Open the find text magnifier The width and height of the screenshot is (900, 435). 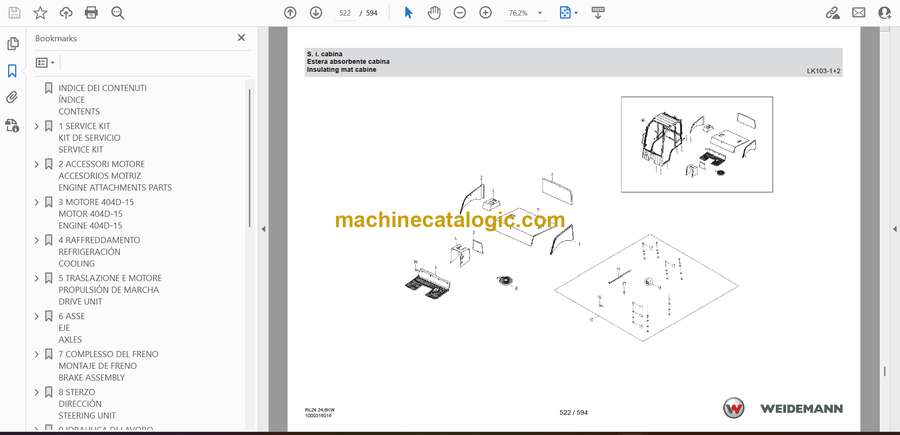[118, 13]
